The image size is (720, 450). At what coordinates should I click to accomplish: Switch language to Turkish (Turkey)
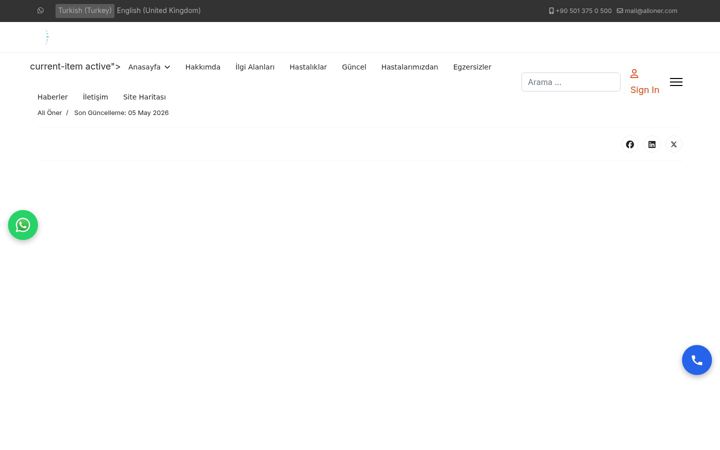[x=85, y=11]
